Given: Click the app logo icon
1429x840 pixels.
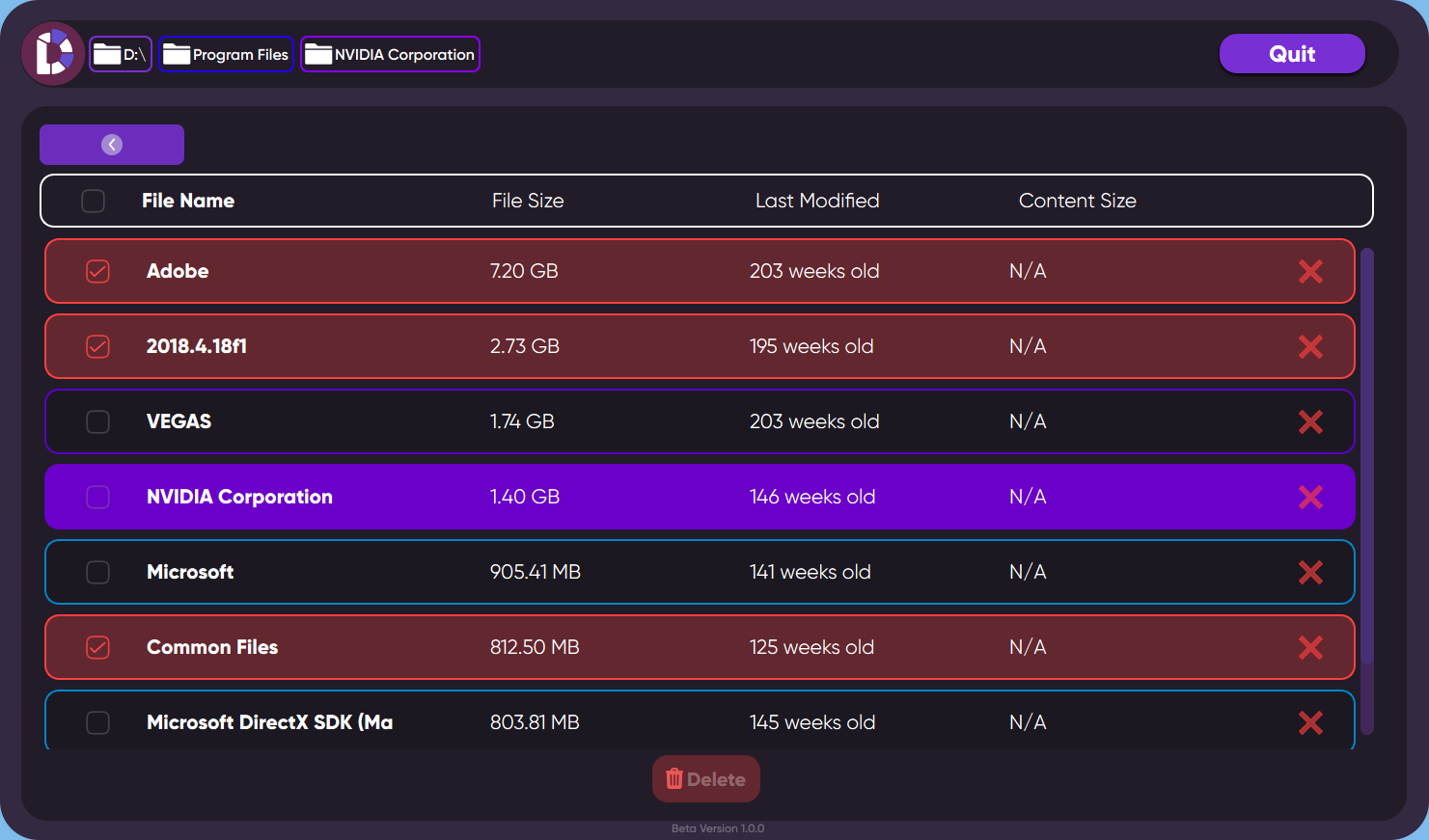Looking at the screenshot, I should [53, 54].
